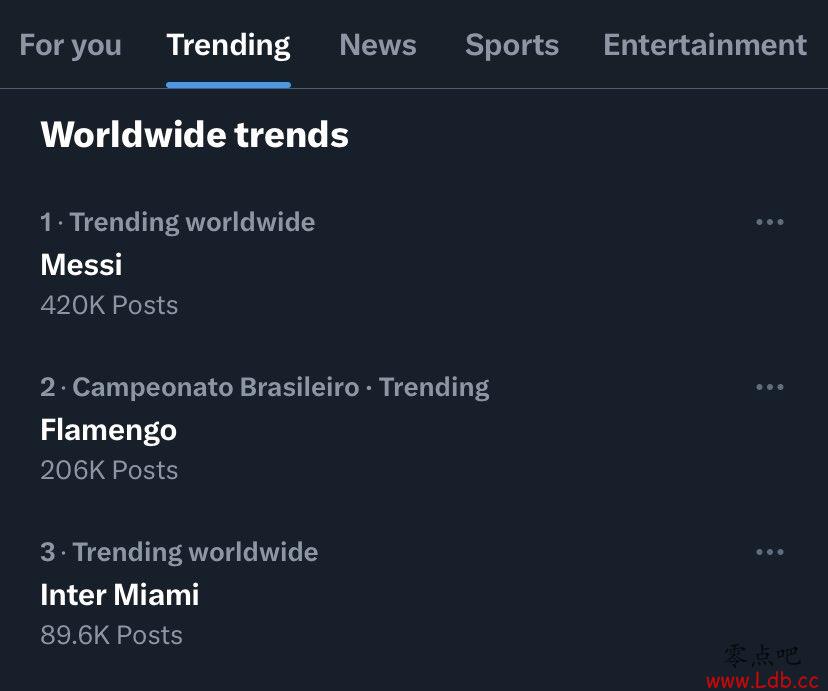Open more options for Inter Miami trend
Image resolution: width=828 pixels, height=691 pixels.
point(769,552)
